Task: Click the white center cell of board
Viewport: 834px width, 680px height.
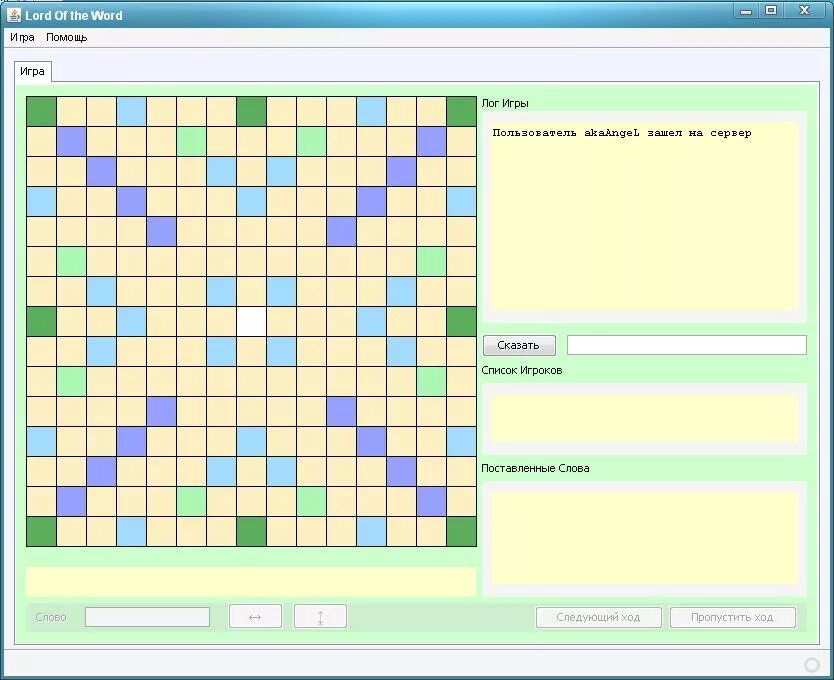Action: point(252,321)
